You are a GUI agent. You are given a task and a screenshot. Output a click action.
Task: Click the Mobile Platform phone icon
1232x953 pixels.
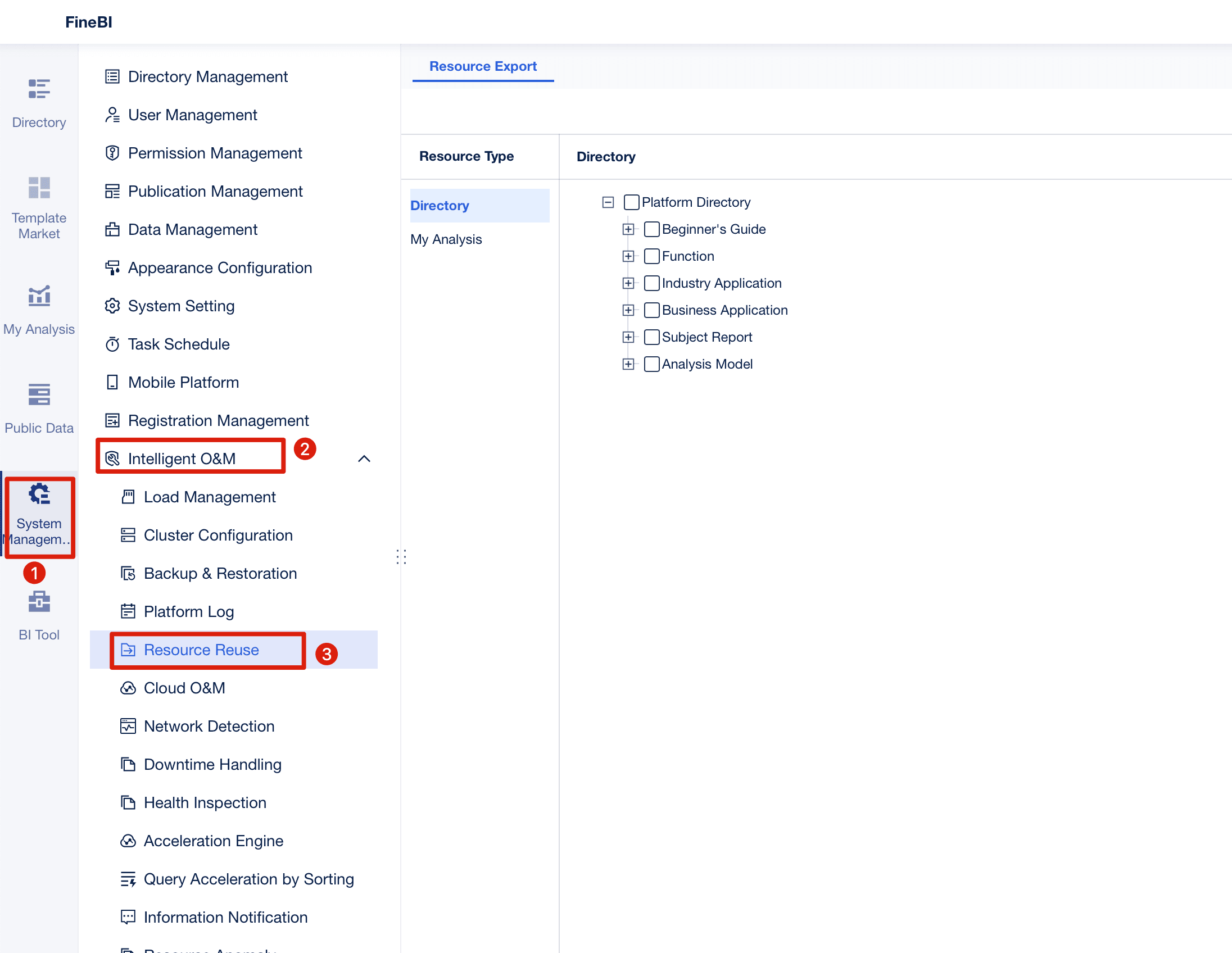(x=112, y=382)
